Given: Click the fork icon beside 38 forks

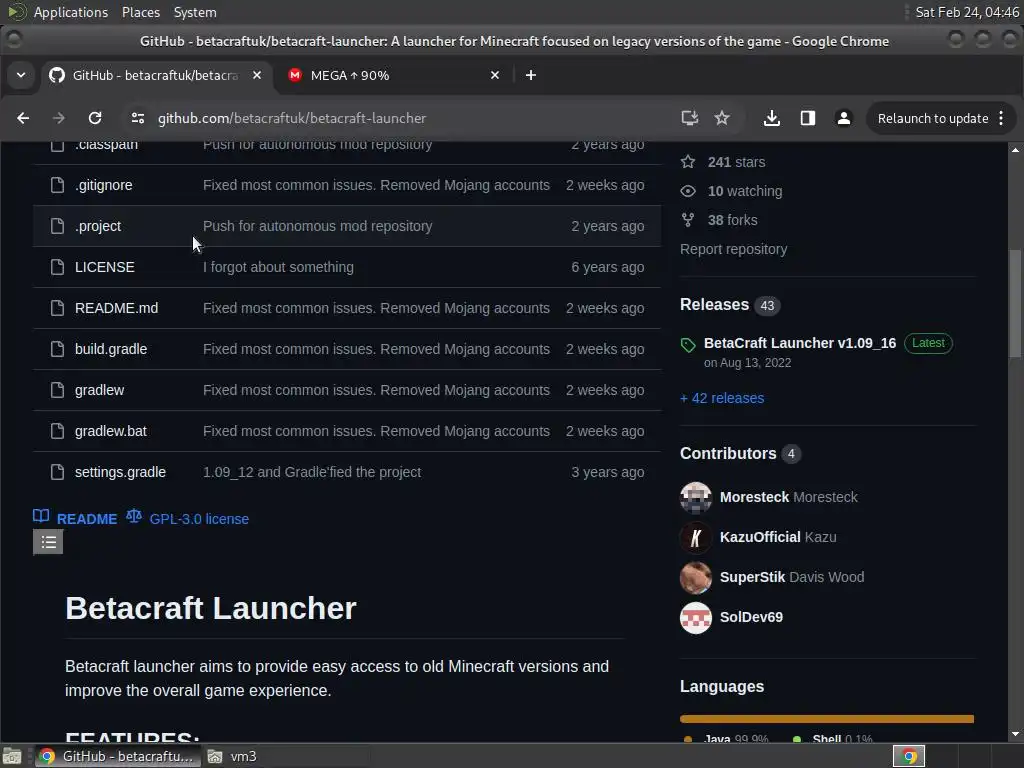Looking at the screenshot, I should (x=688, y=220).
